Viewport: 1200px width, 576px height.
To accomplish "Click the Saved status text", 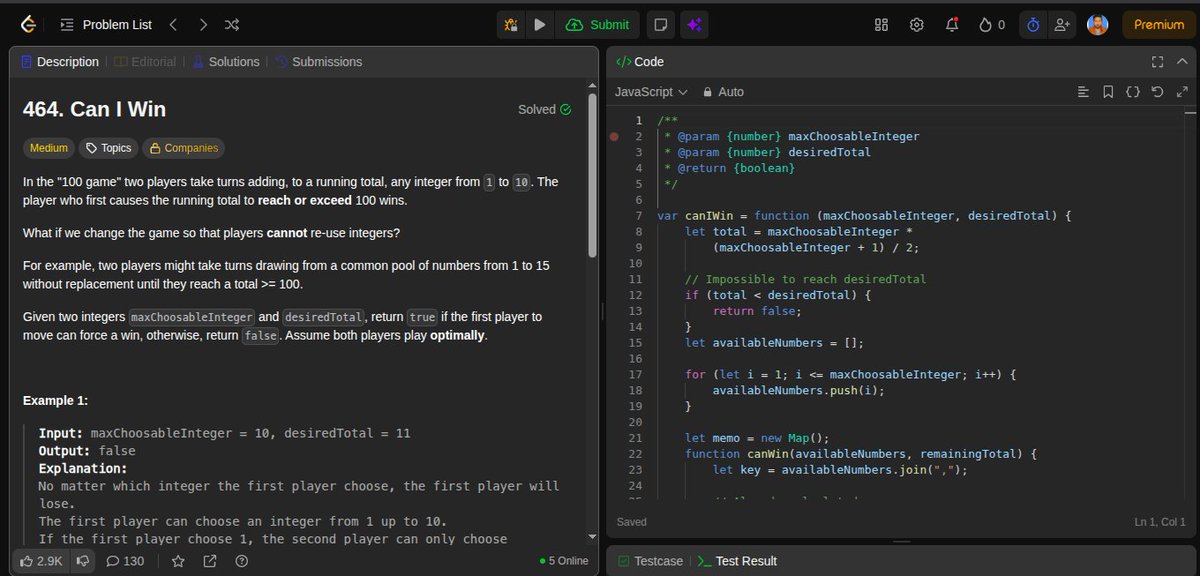I will click(632, 522).
